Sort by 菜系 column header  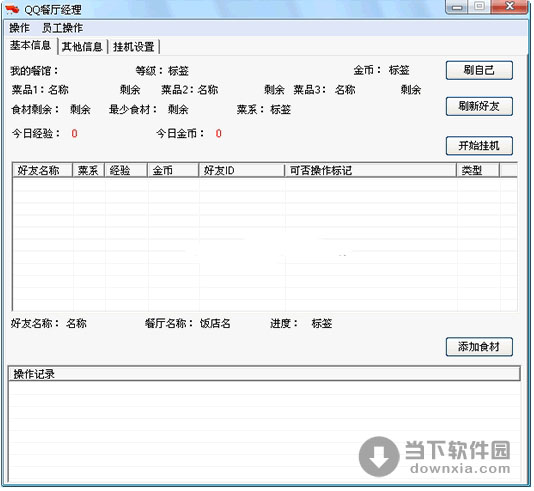89,170
